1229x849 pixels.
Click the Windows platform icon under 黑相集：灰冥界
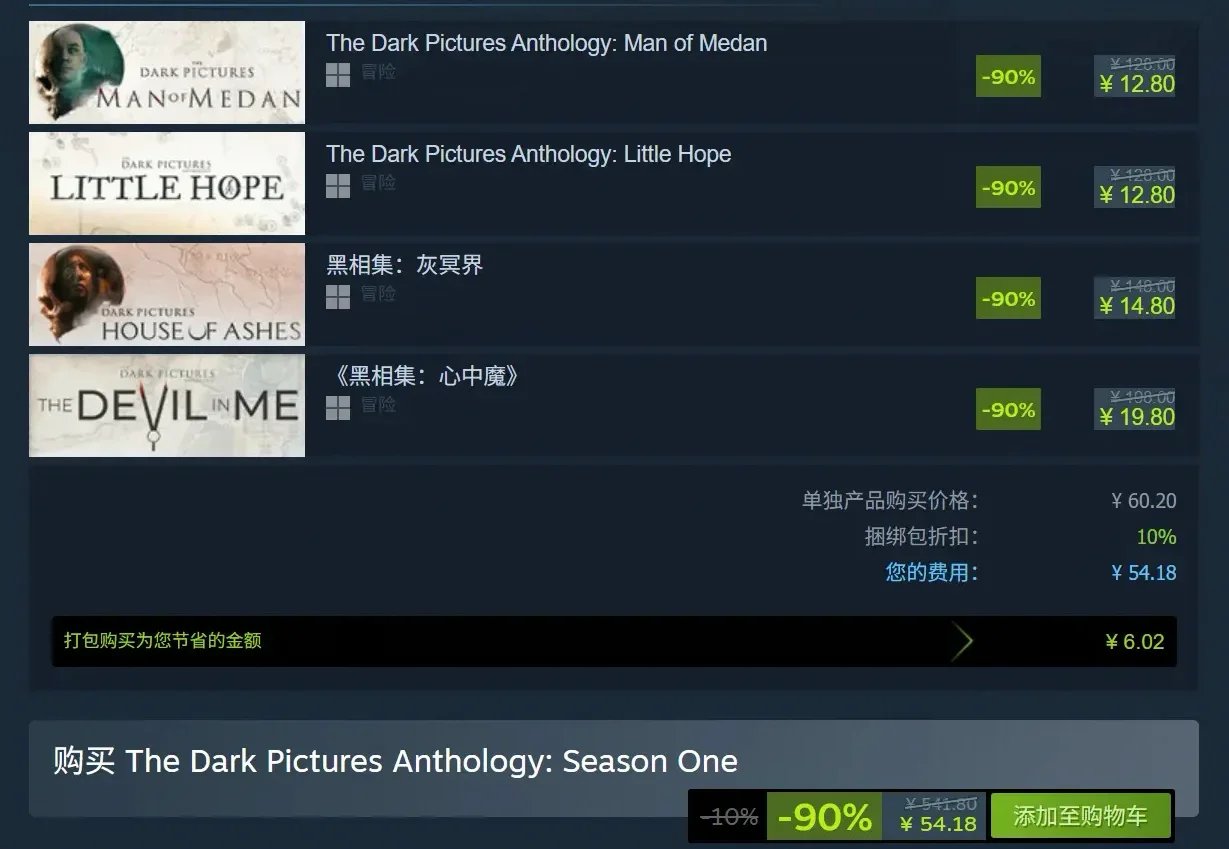click(338, 297)
